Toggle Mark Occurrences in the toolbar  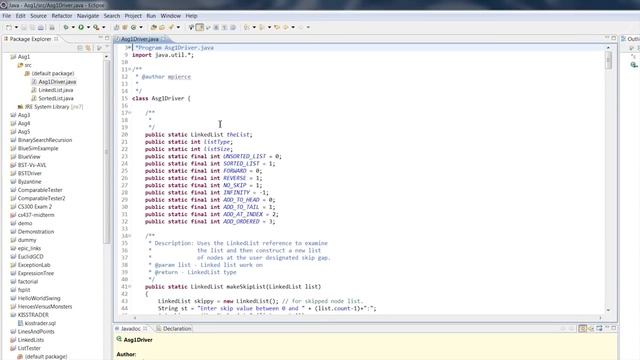coord(200,27)
